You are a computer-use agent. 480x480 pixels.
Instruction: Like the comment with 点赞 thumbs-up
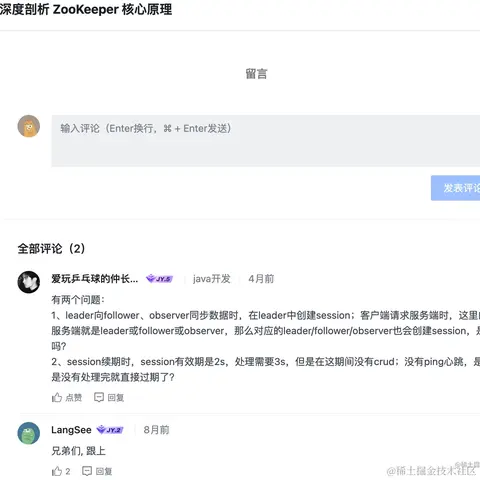point(67,397)
